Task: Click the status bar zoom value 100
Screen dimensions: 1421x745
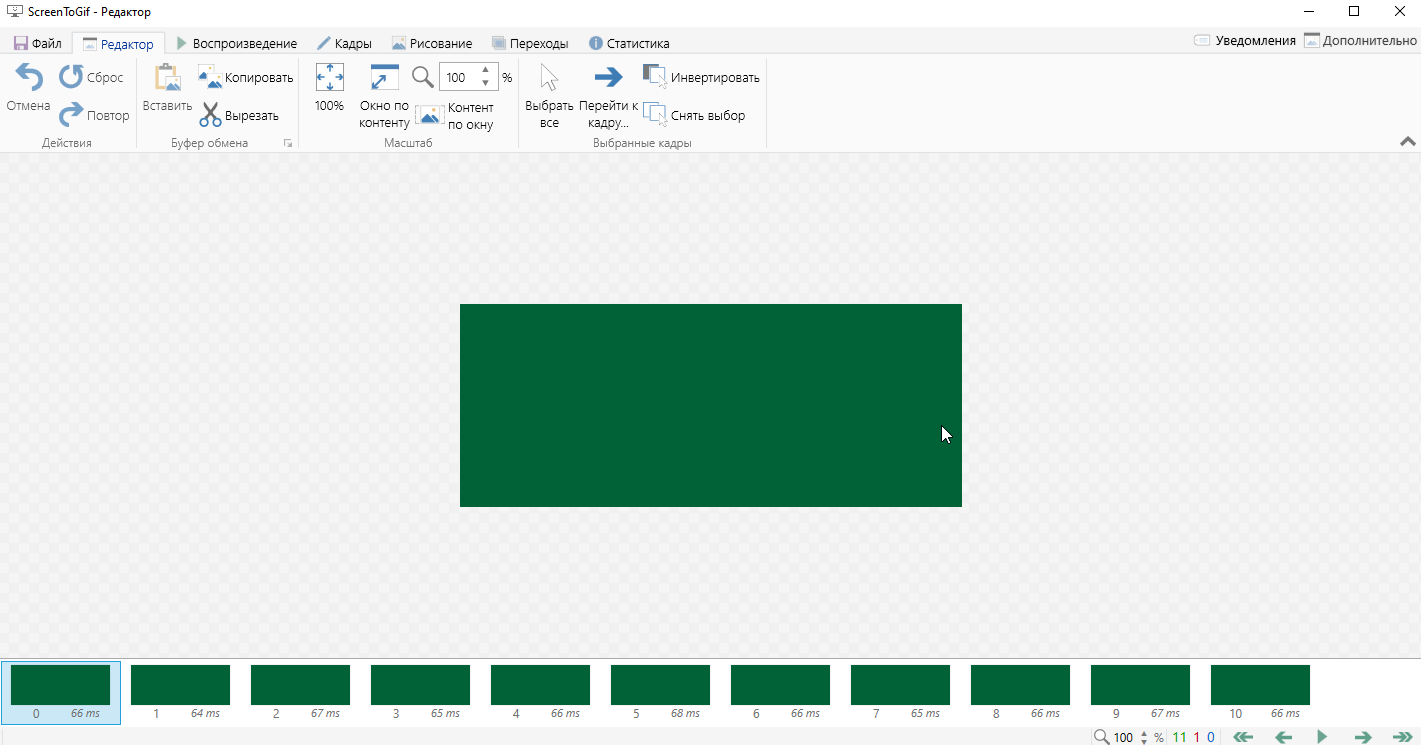Action: coord(1124,737)
